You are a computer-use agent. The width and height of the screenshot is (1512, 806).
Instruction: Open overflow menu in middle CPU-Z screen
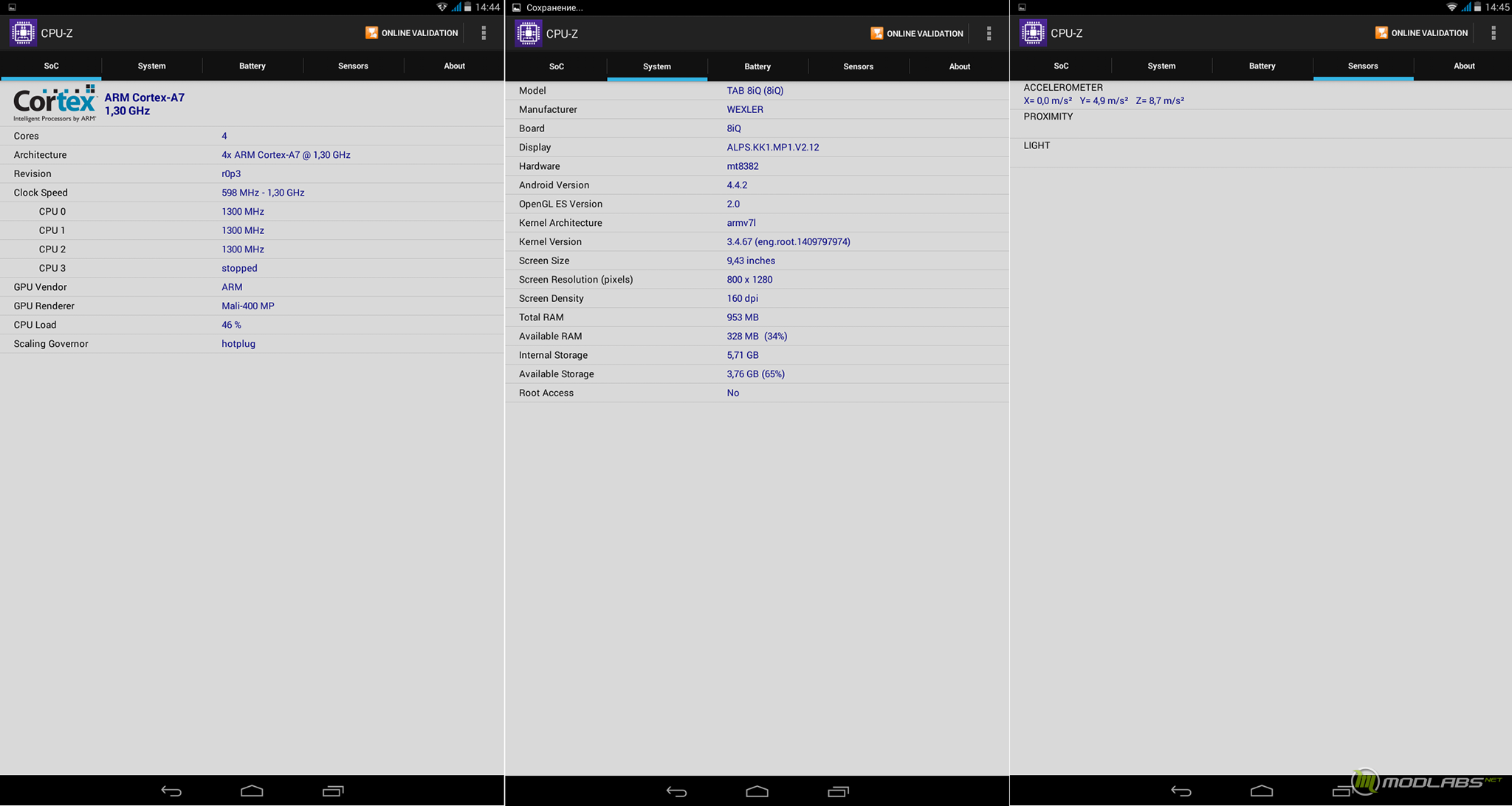pos(989,33)
